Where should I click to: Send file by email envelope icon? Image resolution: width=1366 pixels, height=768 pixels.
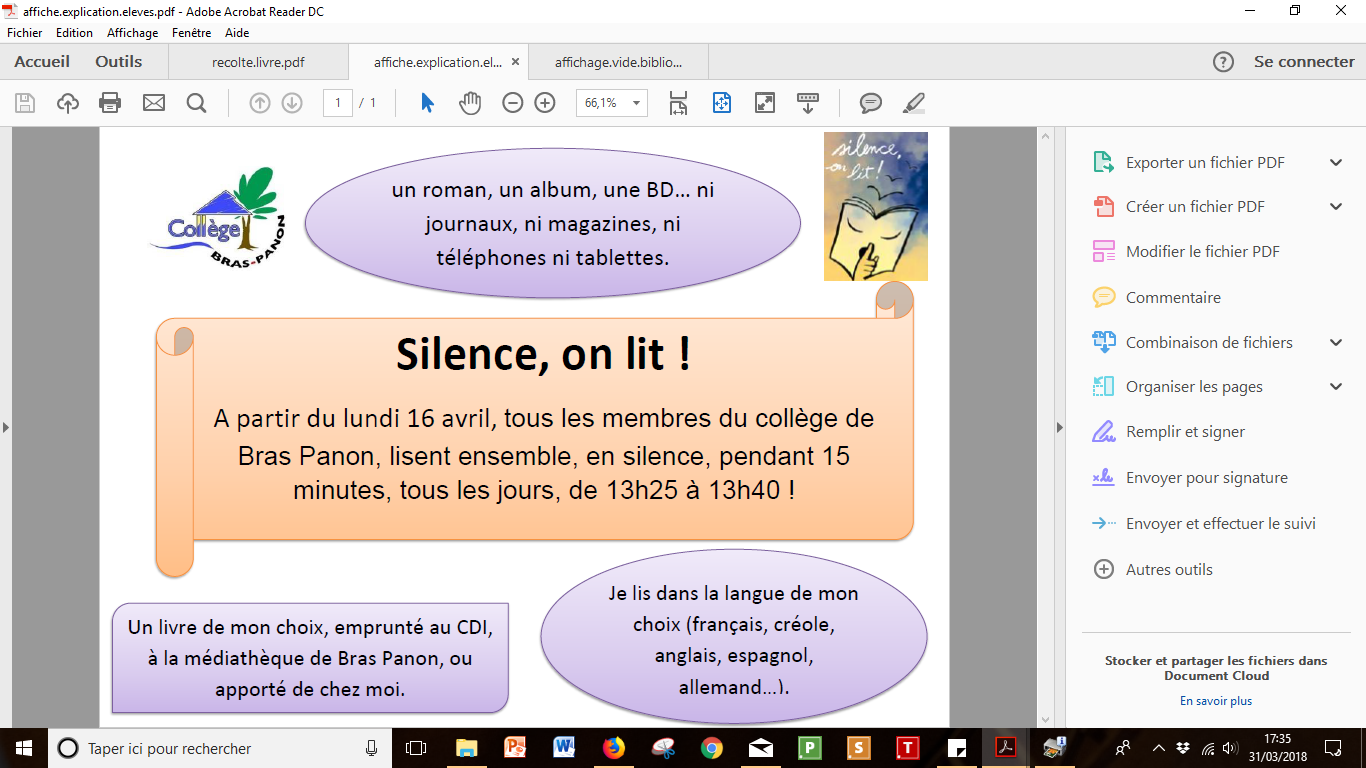153,103
